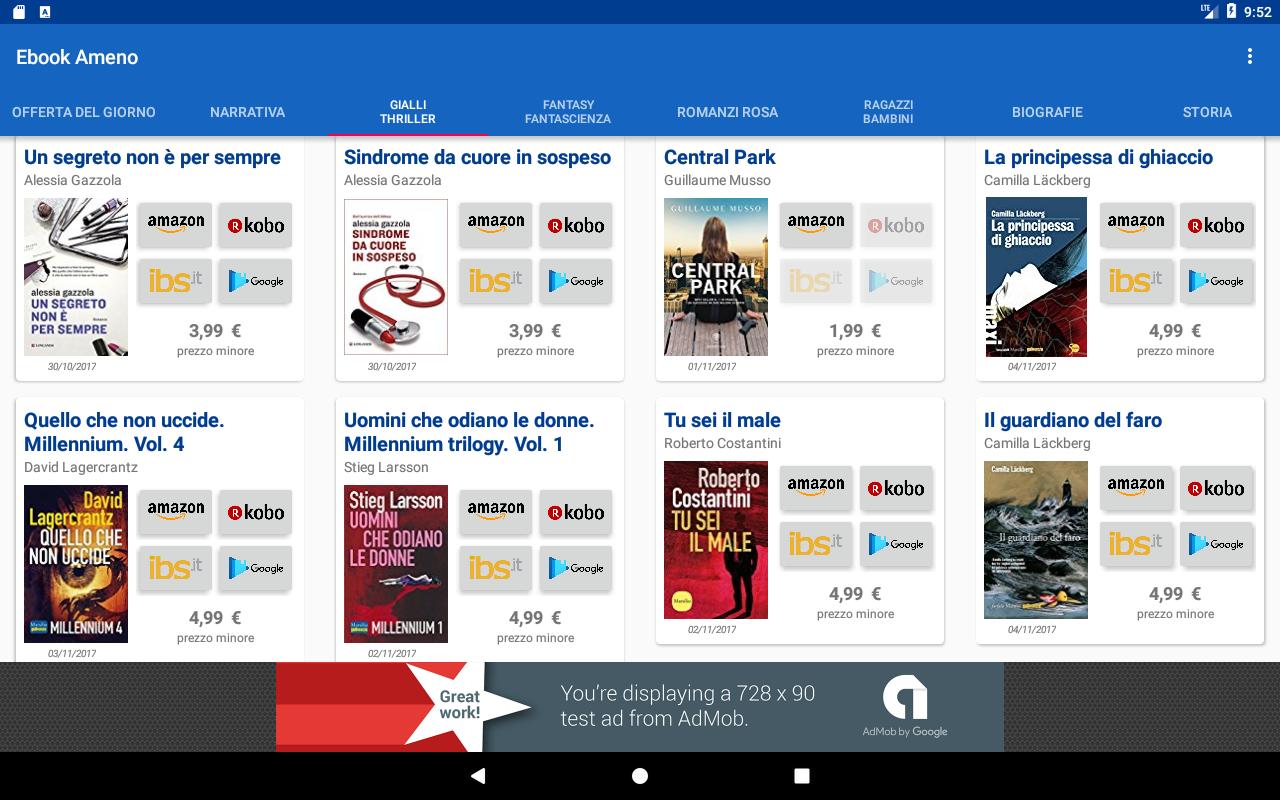Open Kobo store for La principessa di ghiaccio
This screenshot has width=1280, height=800.
(x=1216, y=225)
